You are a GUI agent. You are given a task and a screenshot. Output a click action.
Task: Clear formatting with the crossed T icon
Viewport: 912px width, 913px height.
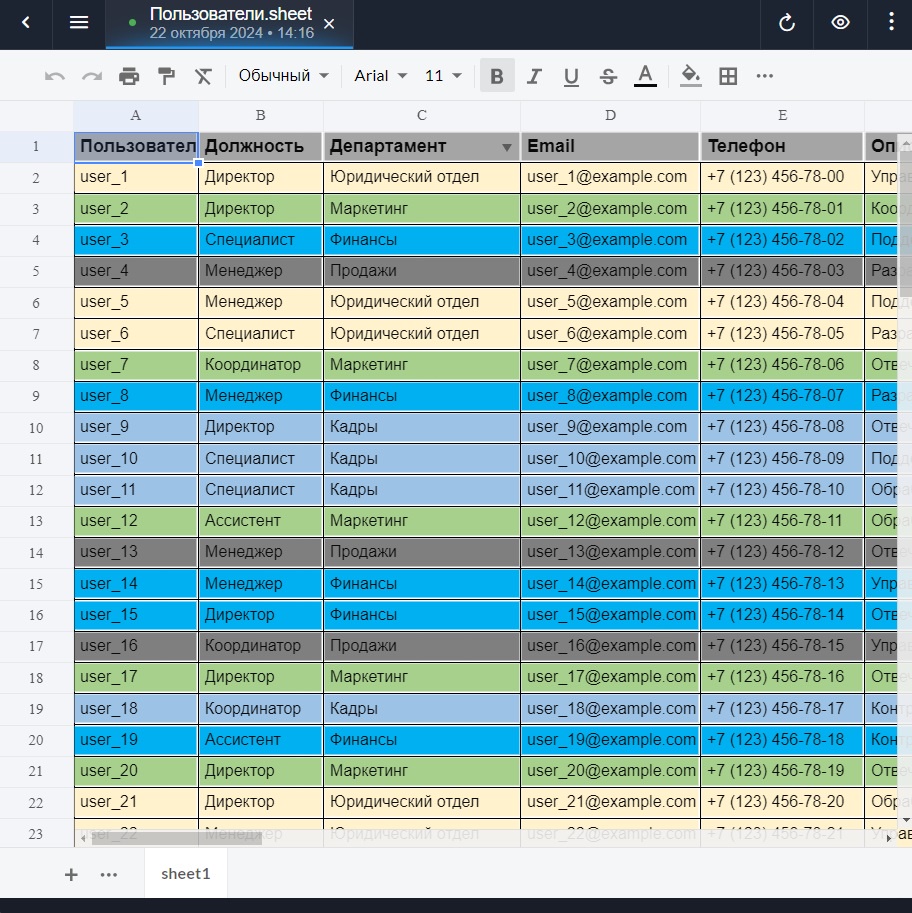coord(203,76)
